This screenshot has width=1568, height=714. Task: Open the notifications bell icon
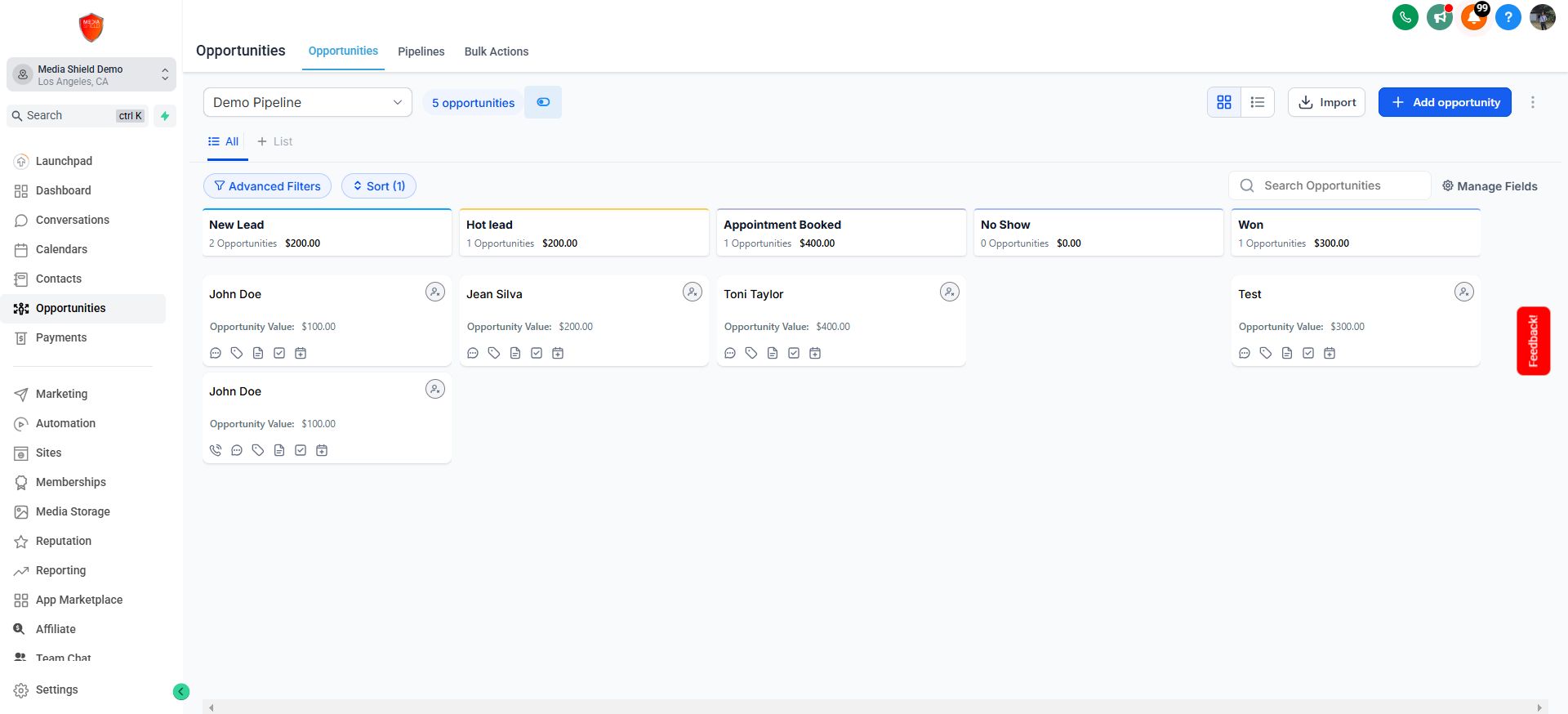point(1473,17)
